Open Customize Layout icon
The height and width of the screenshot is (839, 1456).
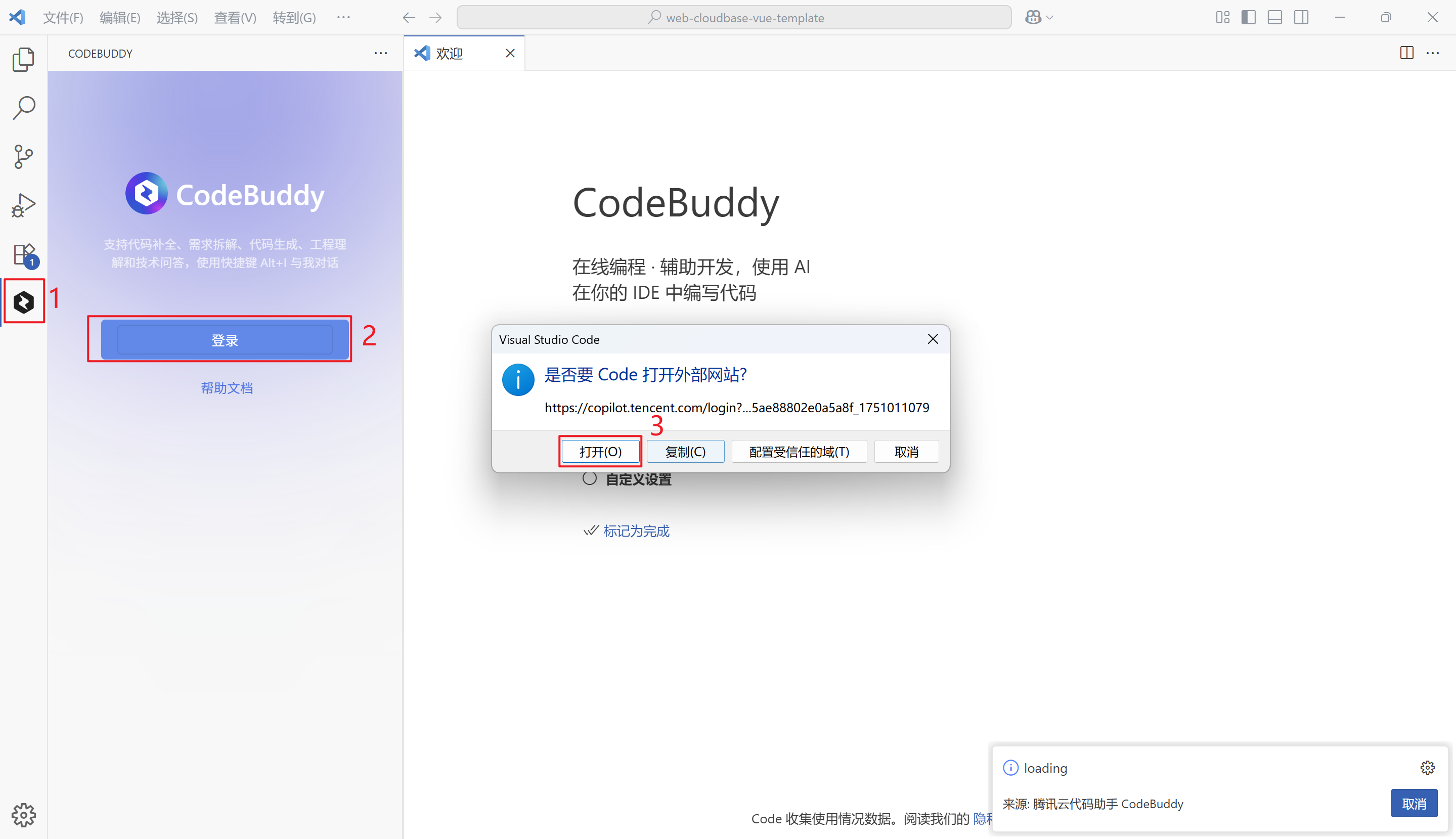tap(1223, 17)
